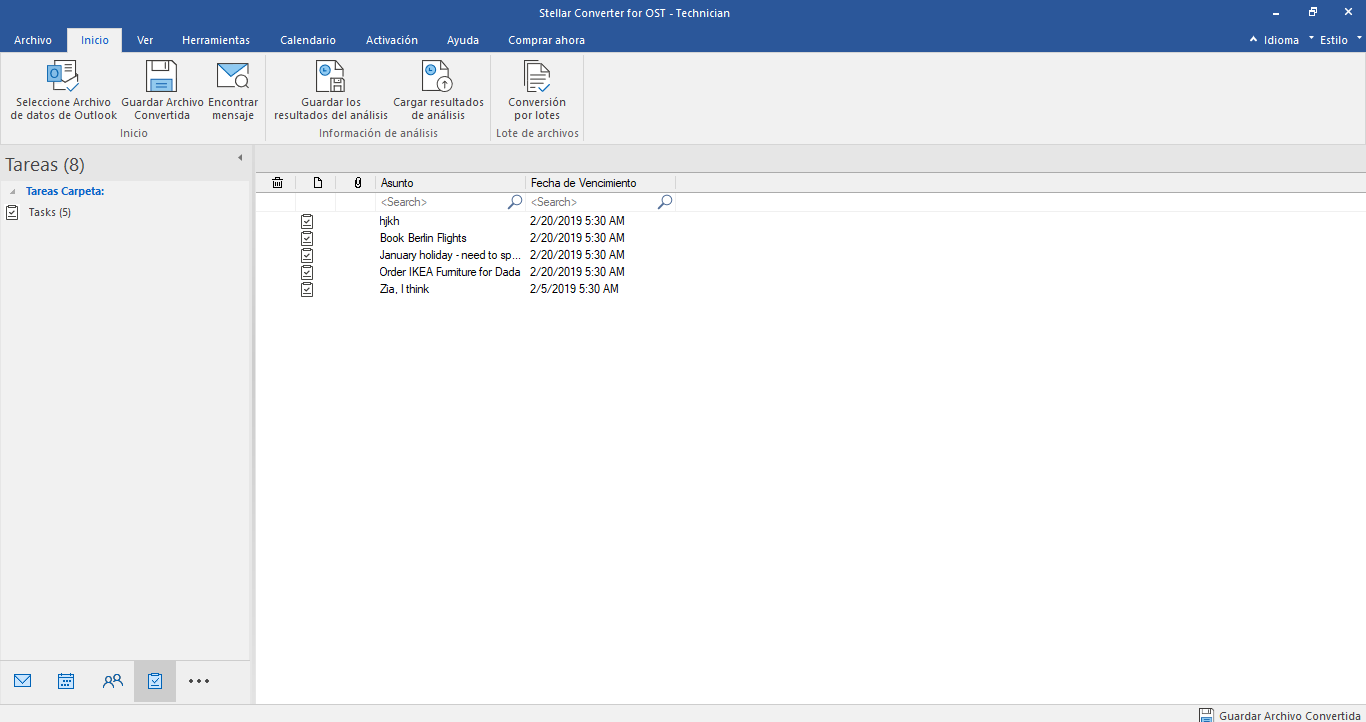This screenshot has height=722, width=1366.
Task: Click the Asunto search input field
Action: (441, 202)
